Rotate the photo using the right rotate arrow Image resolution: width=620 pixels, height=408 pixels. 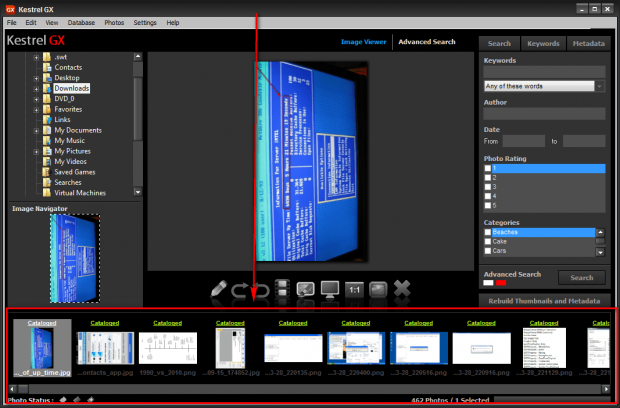tap(260, 288)
